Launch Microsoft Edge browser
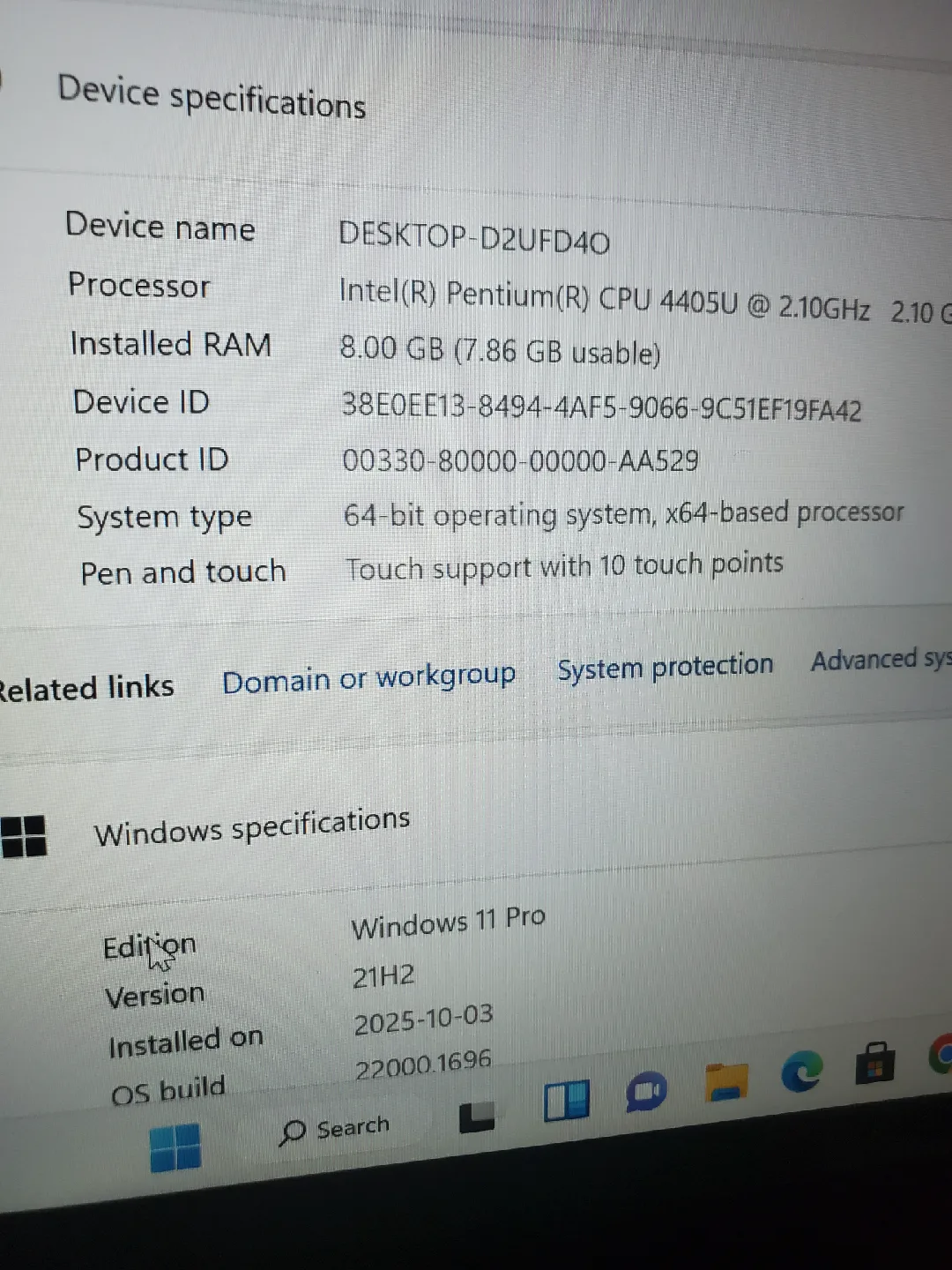The height and width of the screenshot is (1270, 952). click(800, 1072)
